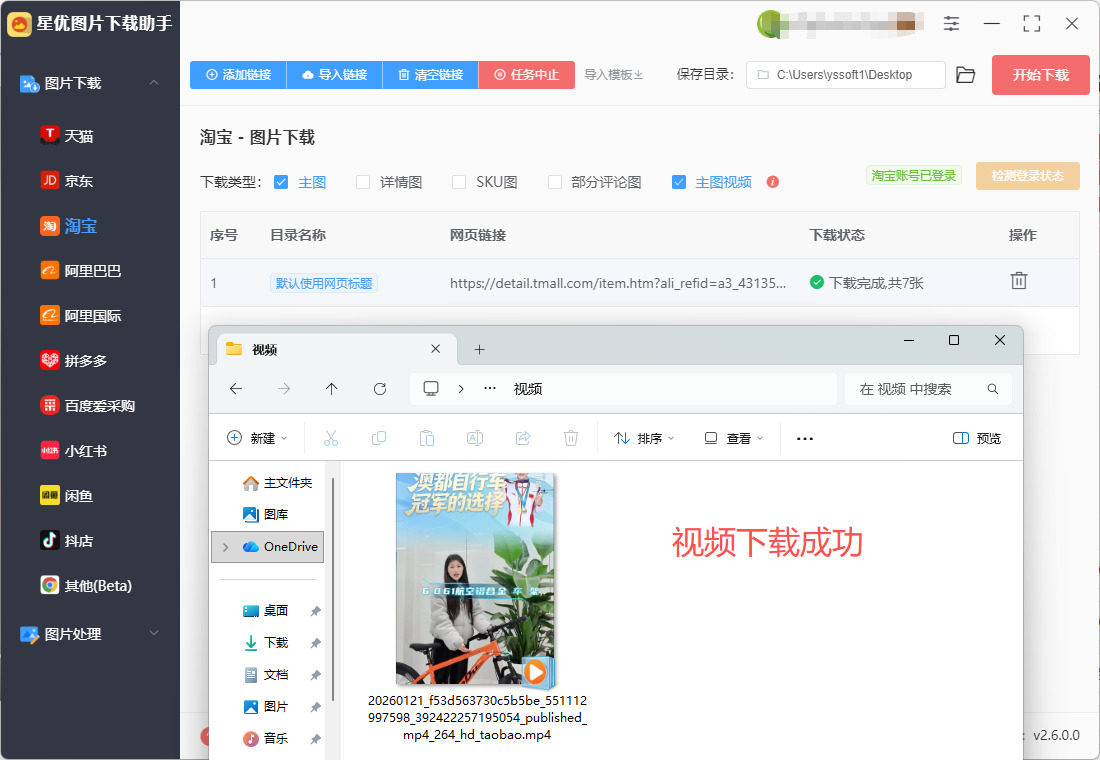Toggle the Explorer 预览 pane
Image resolution: width=1100 pixels, height=760 pixels.
pyautogui.click(x=977, y=439)
